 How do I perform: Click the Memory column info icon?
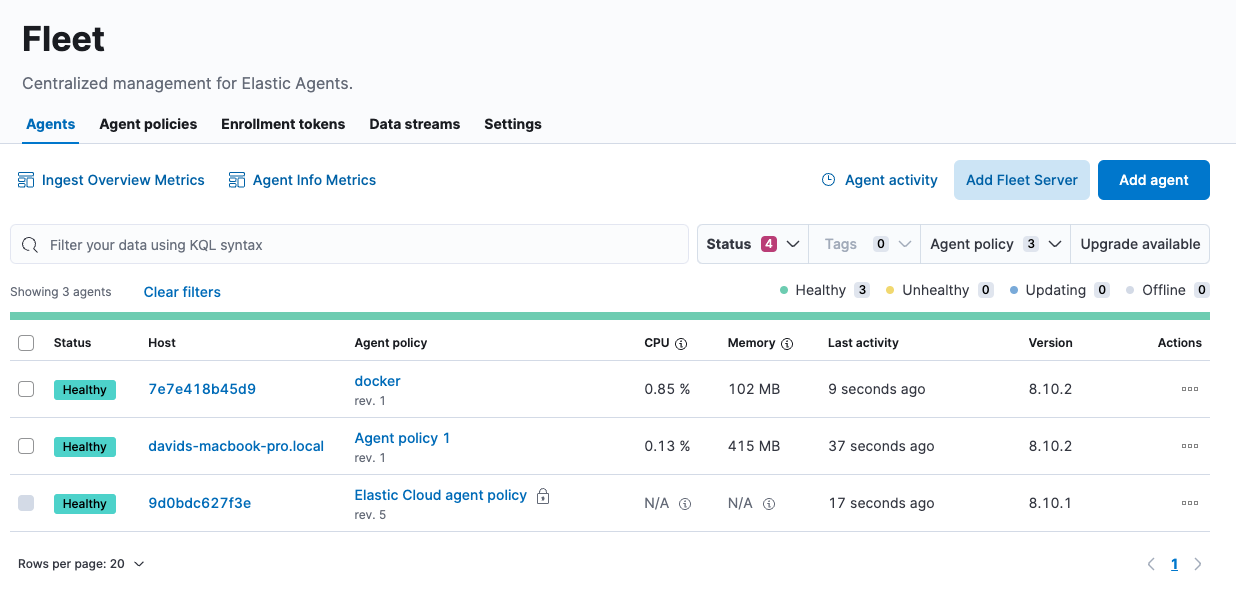(787, 343)
